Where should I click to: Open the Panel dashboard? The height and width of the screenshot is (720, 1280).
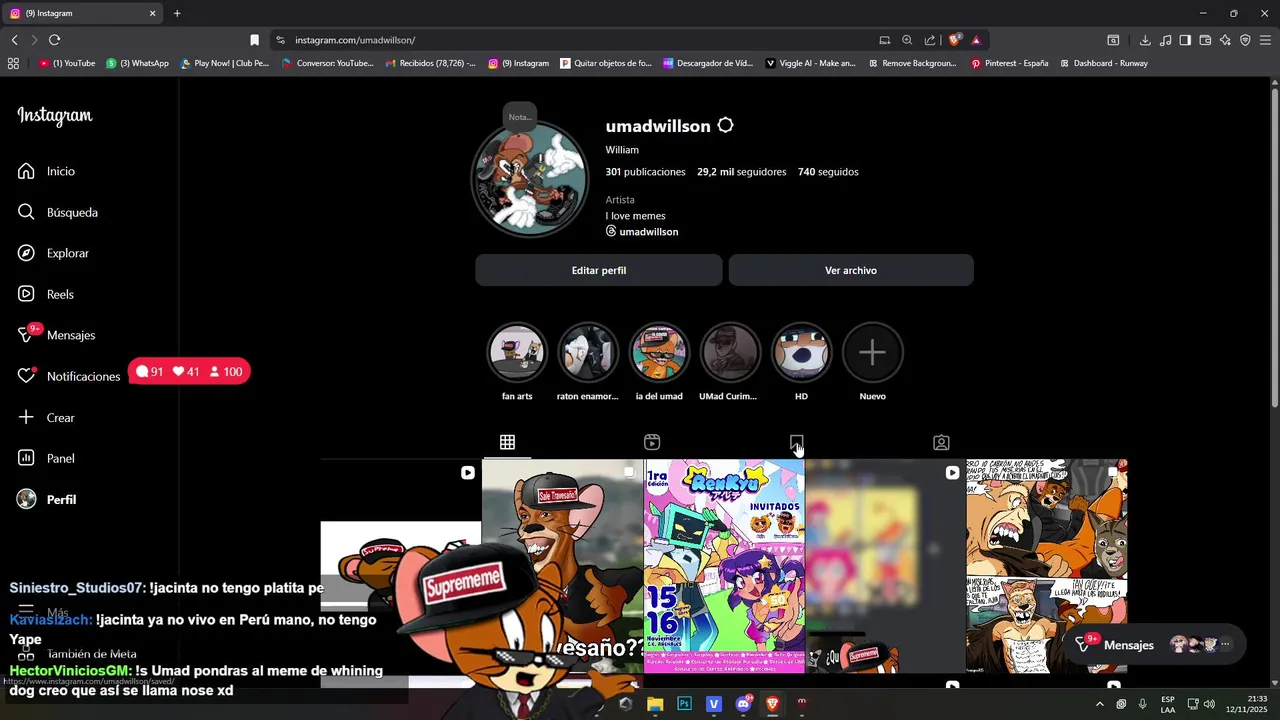pos(47,458)
